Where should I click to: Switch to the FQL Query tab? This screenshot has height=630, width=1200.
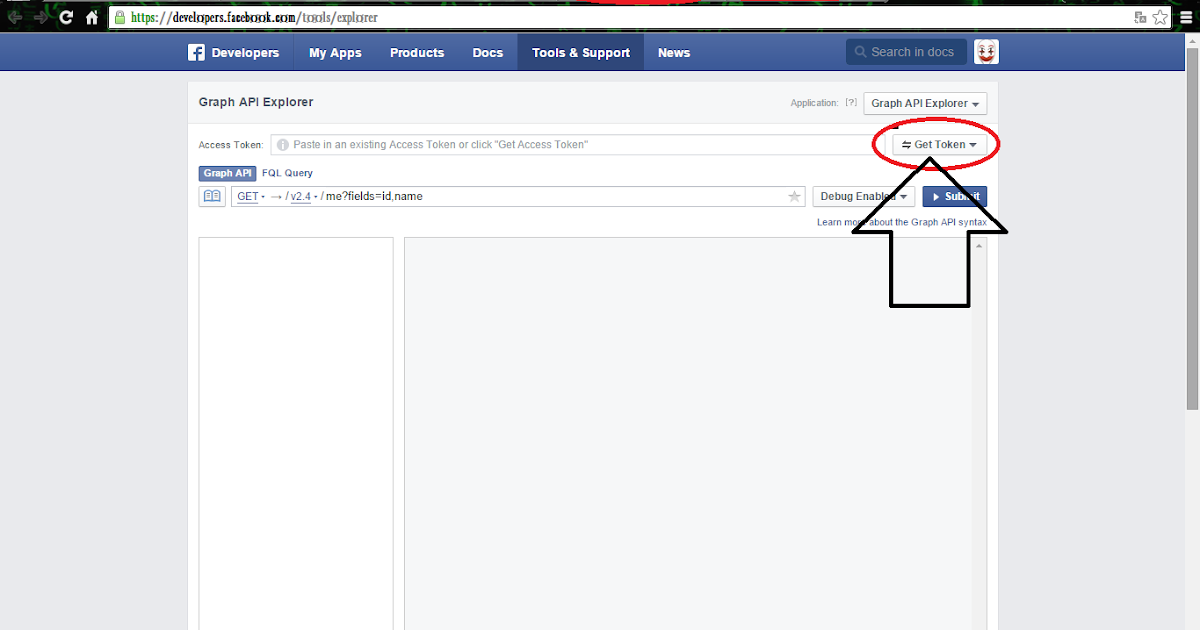click(x=287, y=173)
